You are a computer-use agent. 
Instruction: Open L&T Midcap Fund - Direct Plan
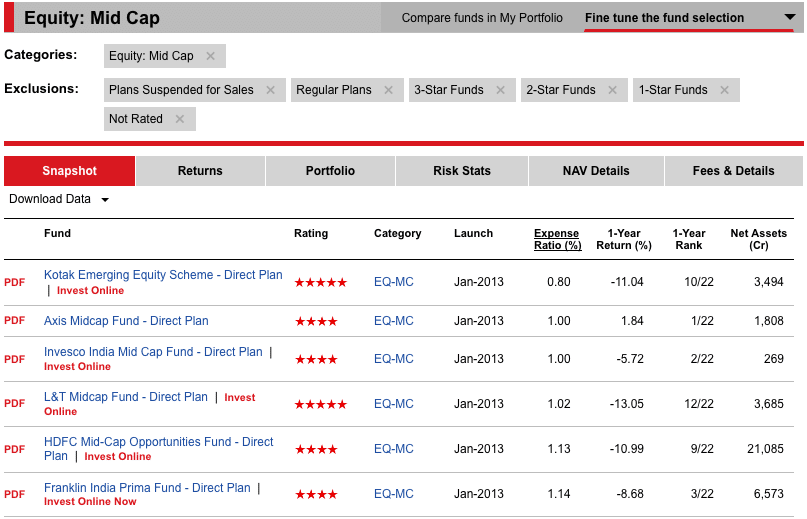pyautogui.click(x=126, y=397)
